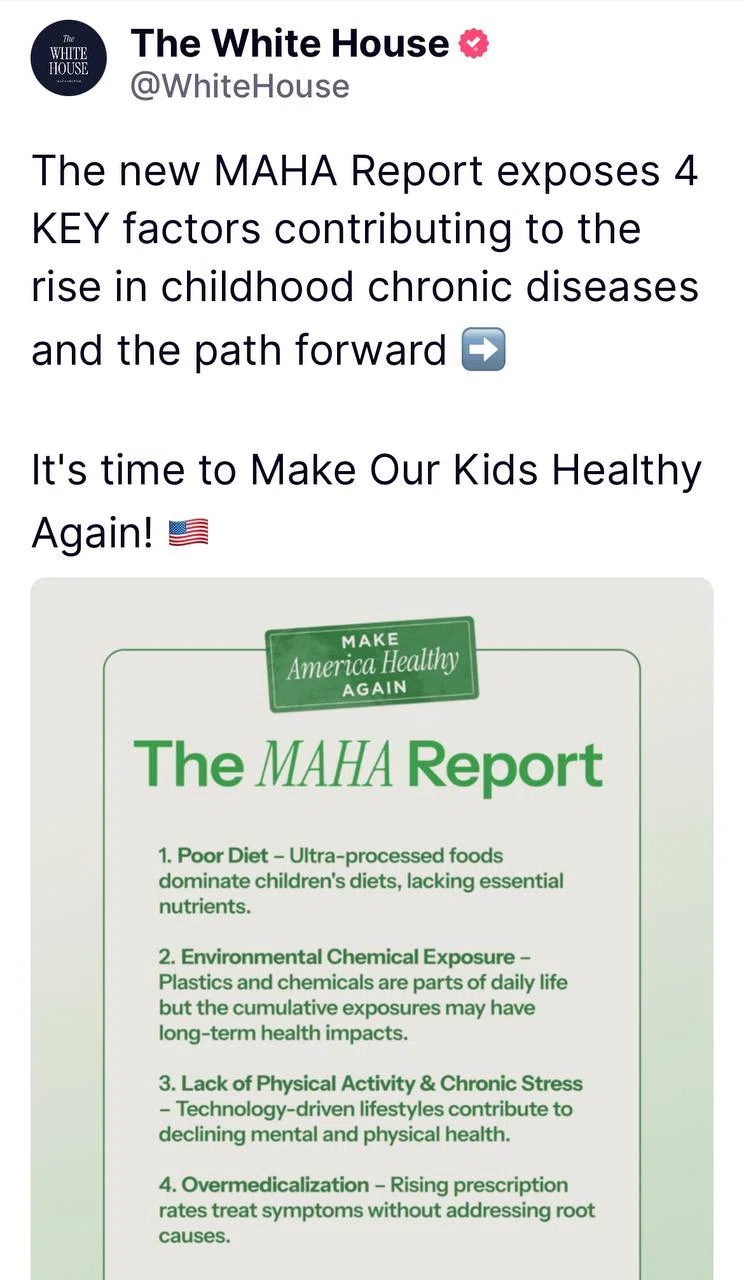Select the Environmental Chemical Exposure item
Viewport: 744px width, 1280px height.
click(362, 995)
